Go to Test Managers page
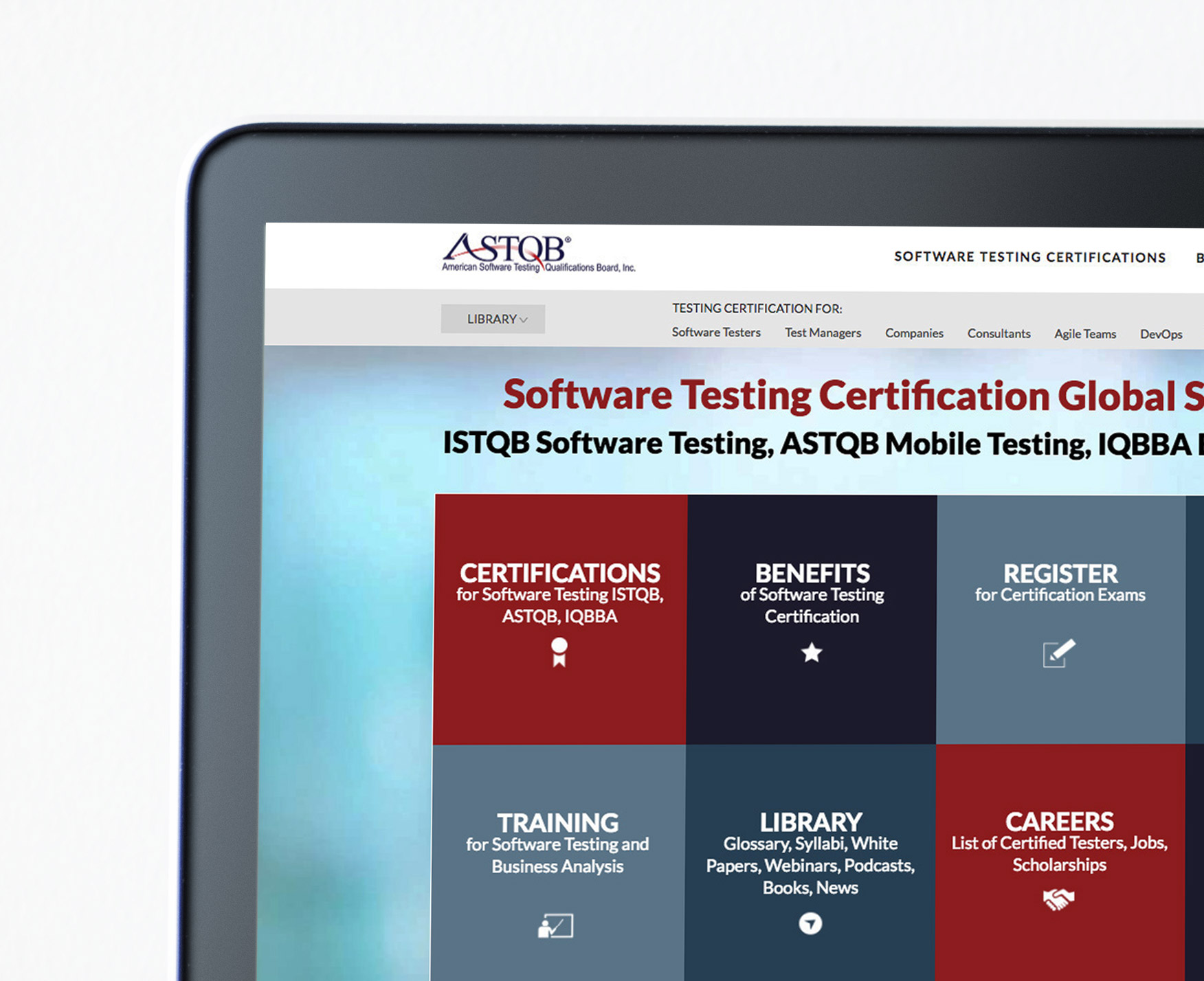This screenshot has height=981, width=1204. 823,333
